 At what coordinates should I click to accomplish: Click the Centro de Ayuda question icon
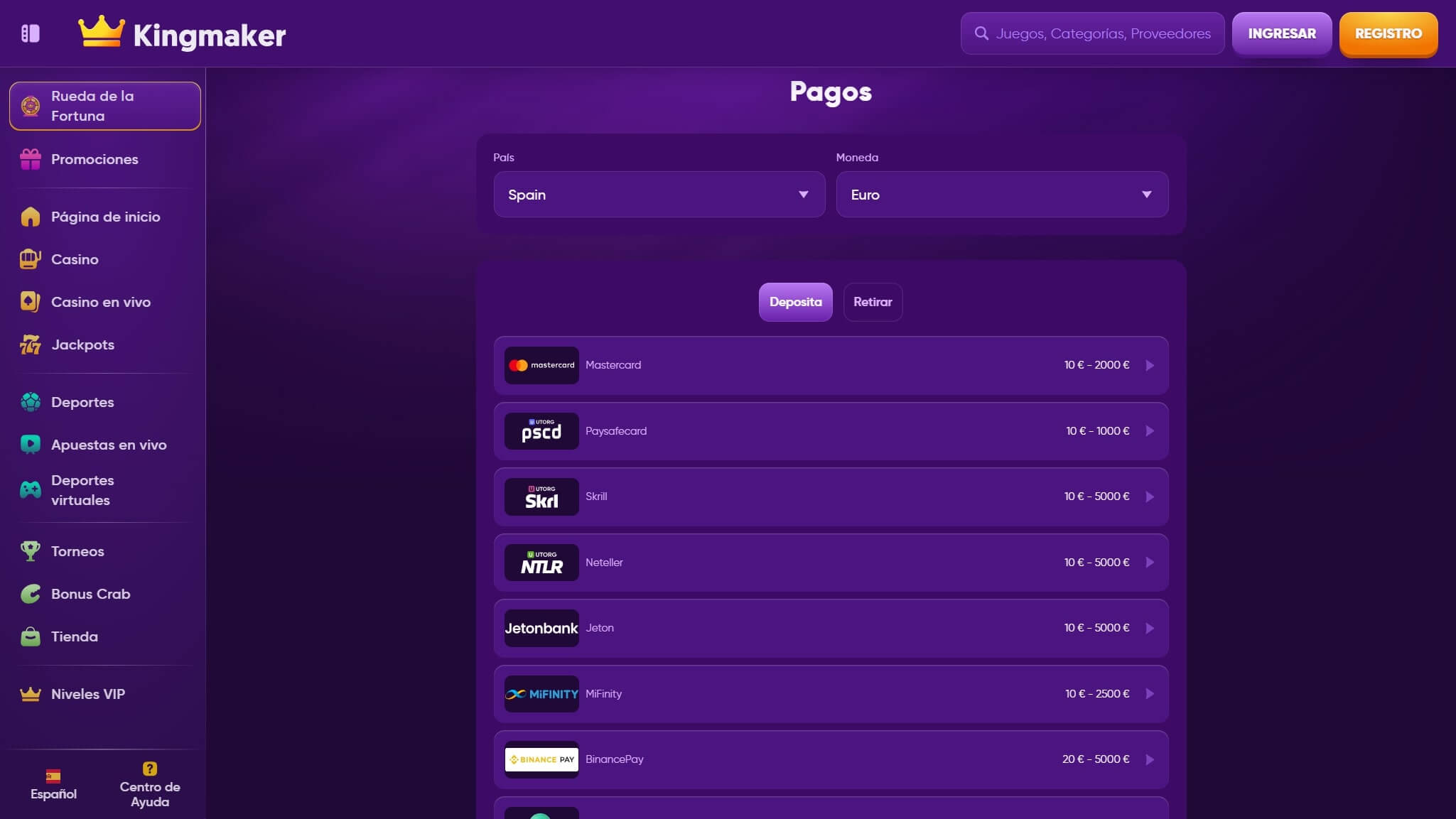[x=150, y=769]
